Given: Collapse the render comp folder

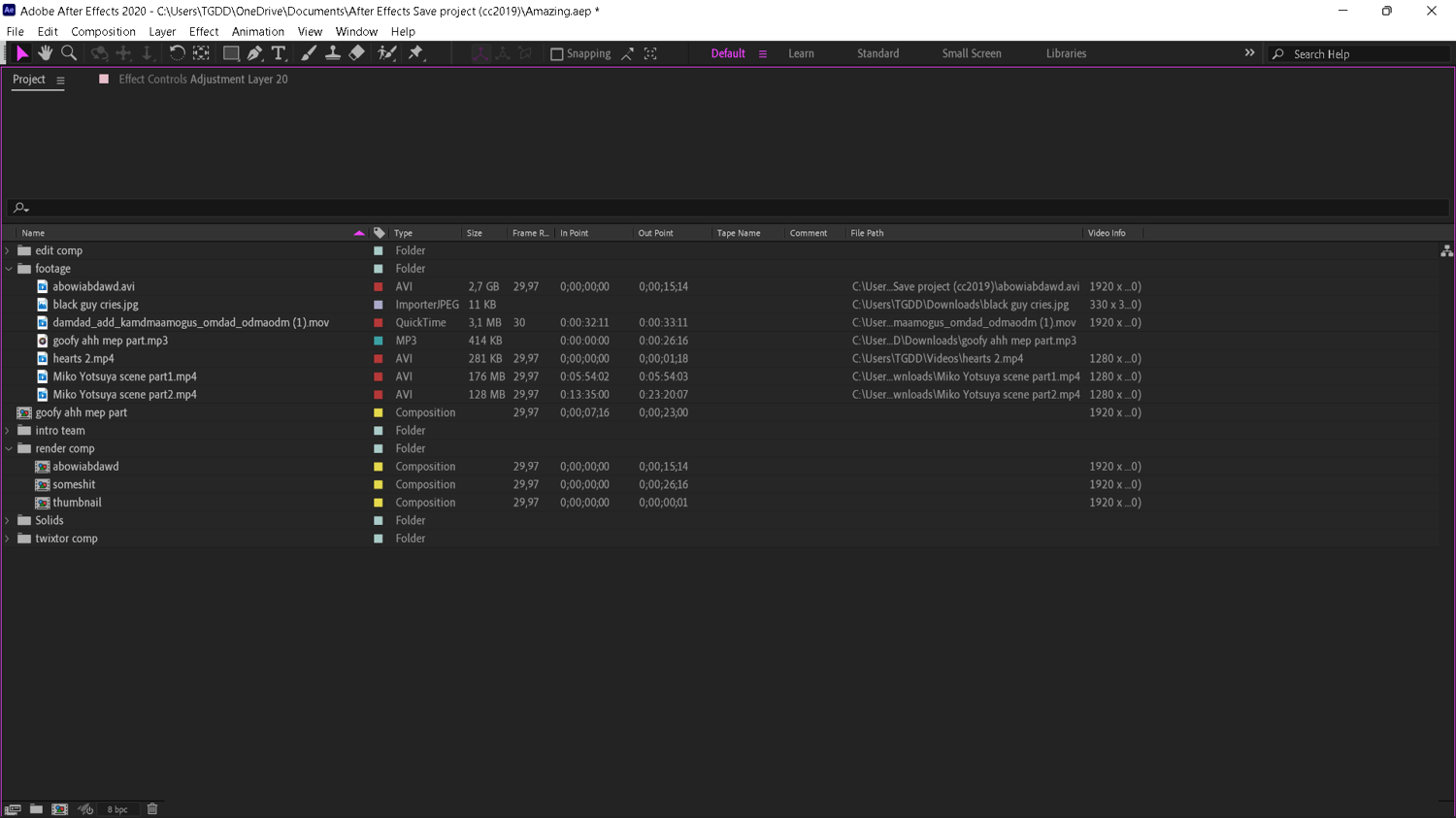Looking at the screenshot, I should 9,448.
